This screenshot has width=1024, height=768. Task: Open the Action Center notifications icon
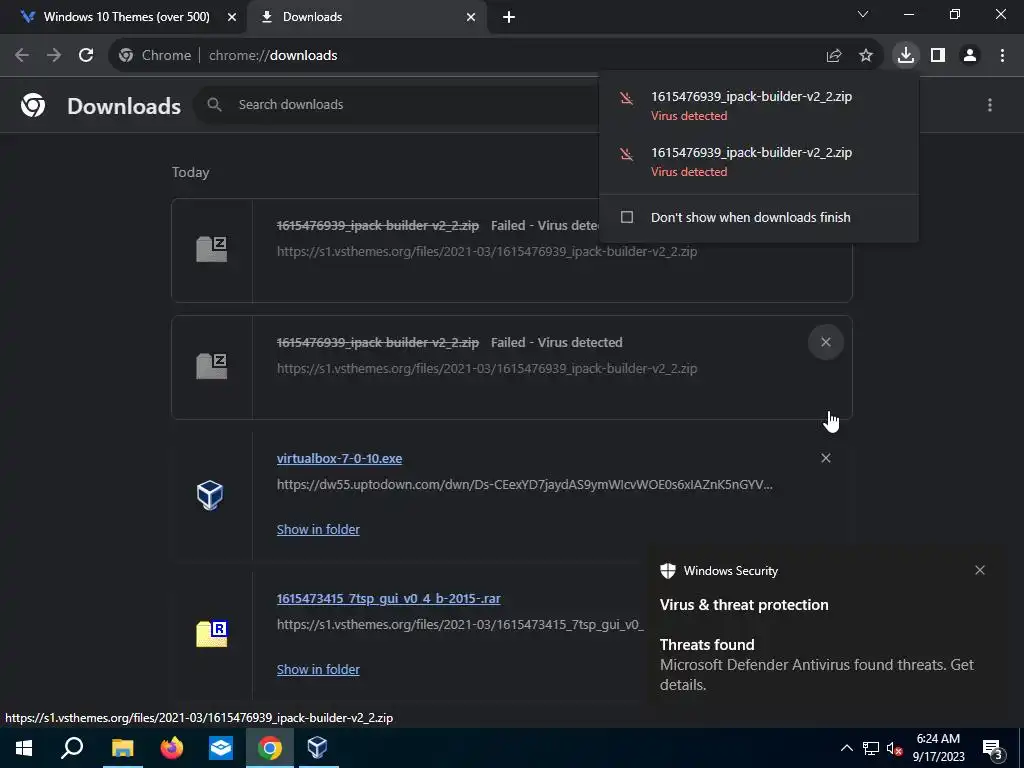click(992, 749)
